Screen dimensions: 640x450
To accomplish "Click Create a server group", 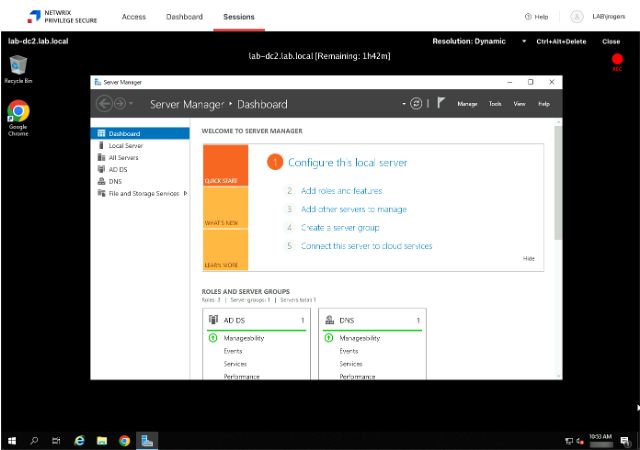I will (340, 227).
